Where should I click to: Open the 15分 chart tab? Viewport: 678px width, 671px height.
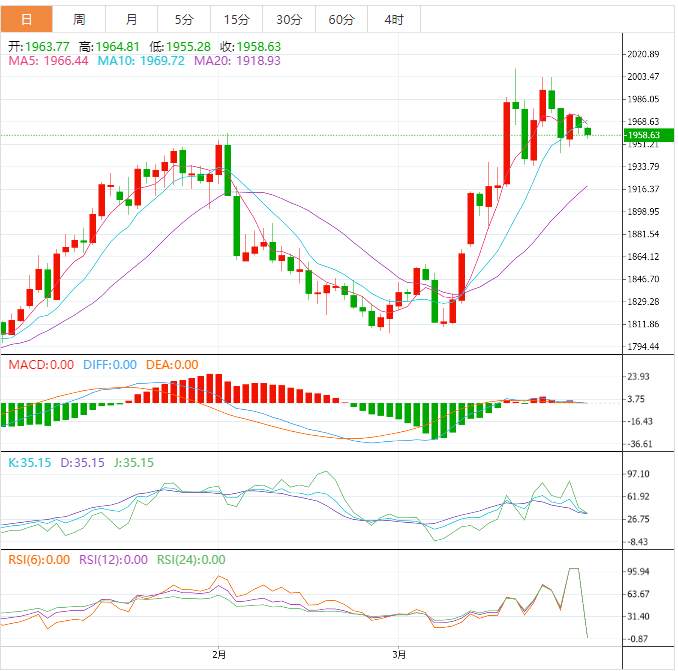point(236,20)
